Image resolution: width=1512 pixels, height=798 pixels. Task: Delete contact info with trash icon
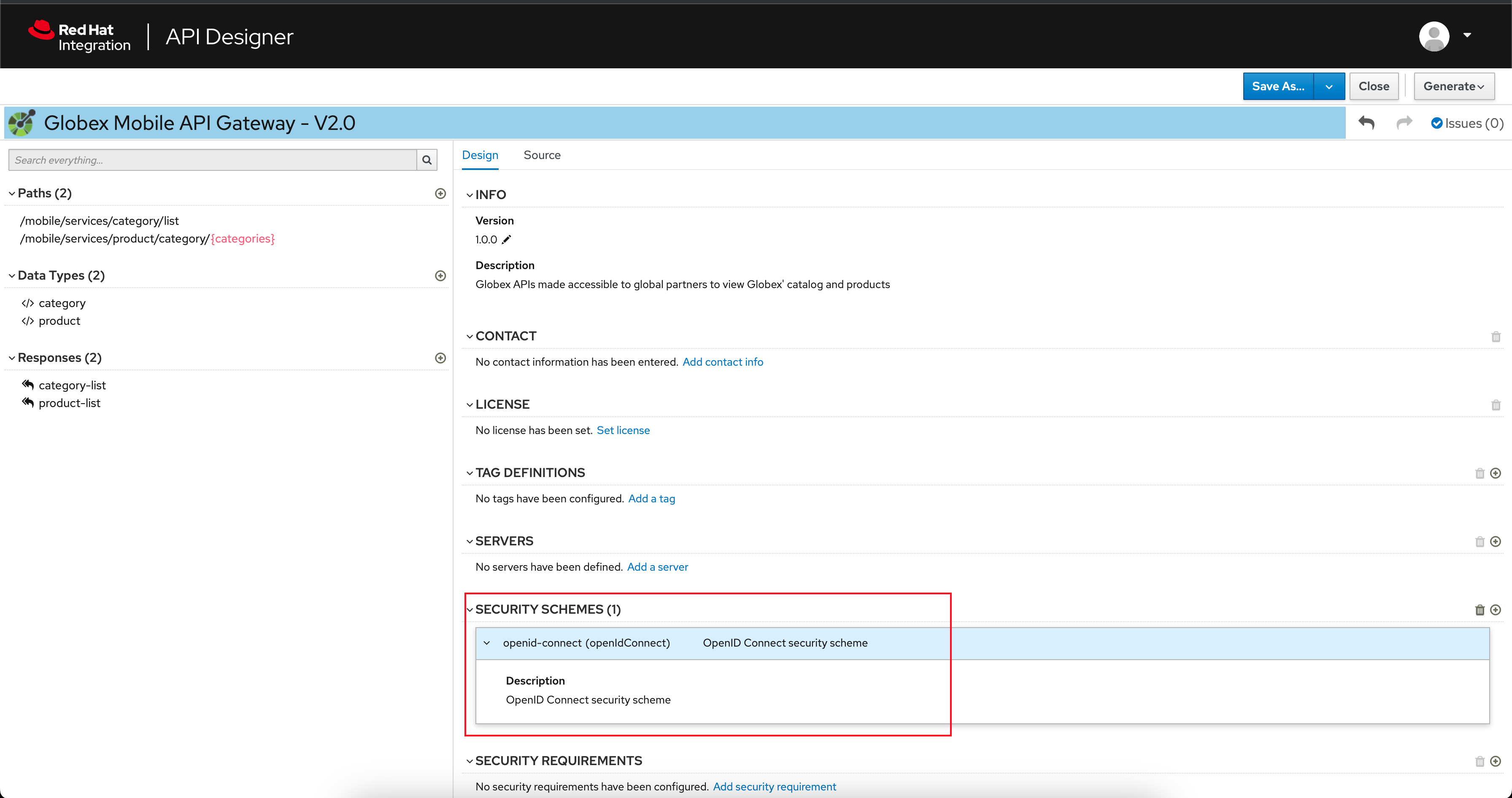[1496, 336]
